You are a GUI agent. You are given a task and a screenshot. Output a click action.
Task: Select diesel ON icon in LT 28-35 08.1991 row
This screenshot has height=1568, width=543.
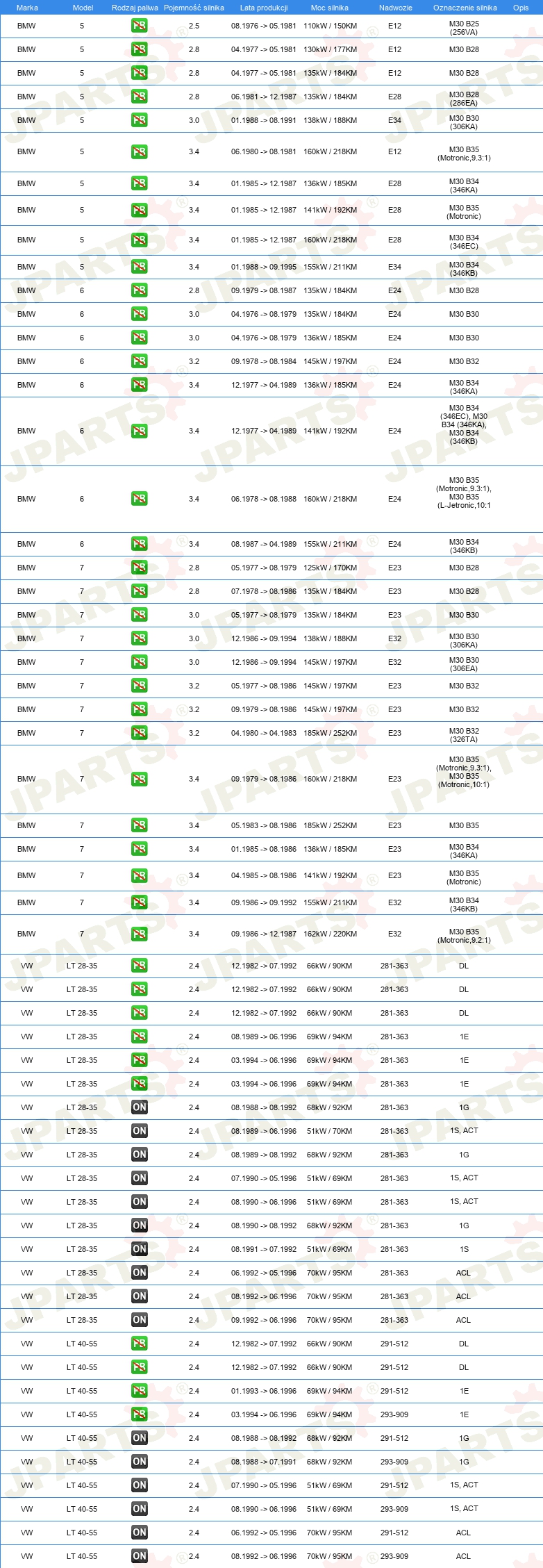pos(139,1249)
